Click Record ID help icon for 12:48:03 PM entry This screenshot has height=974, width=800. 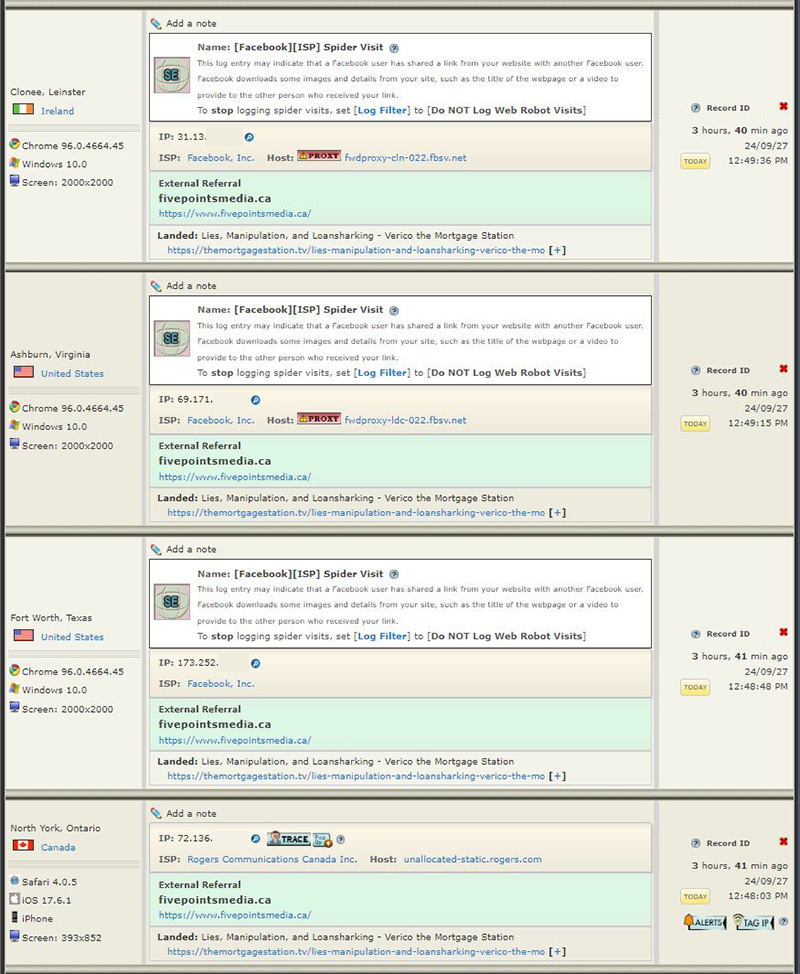pyautogui.click(x=696, y=844)
